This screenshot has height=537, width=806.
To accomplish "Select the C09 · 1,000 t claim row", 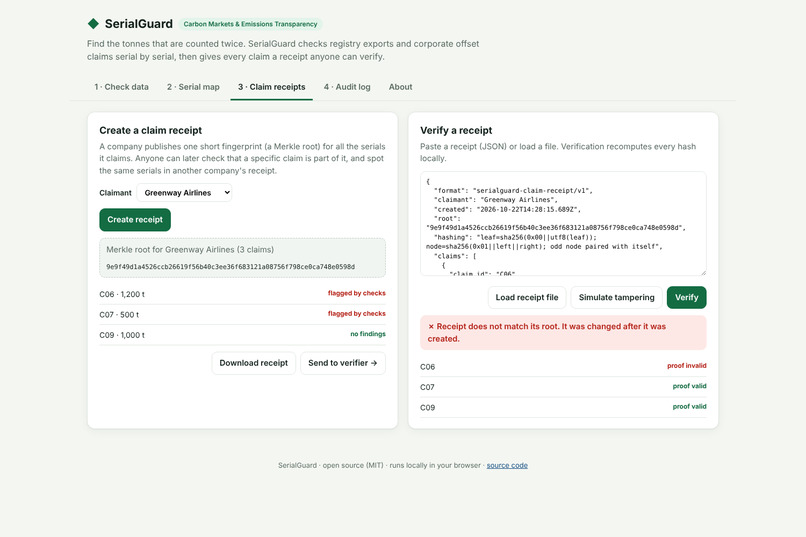I will [x=242, y=335].
